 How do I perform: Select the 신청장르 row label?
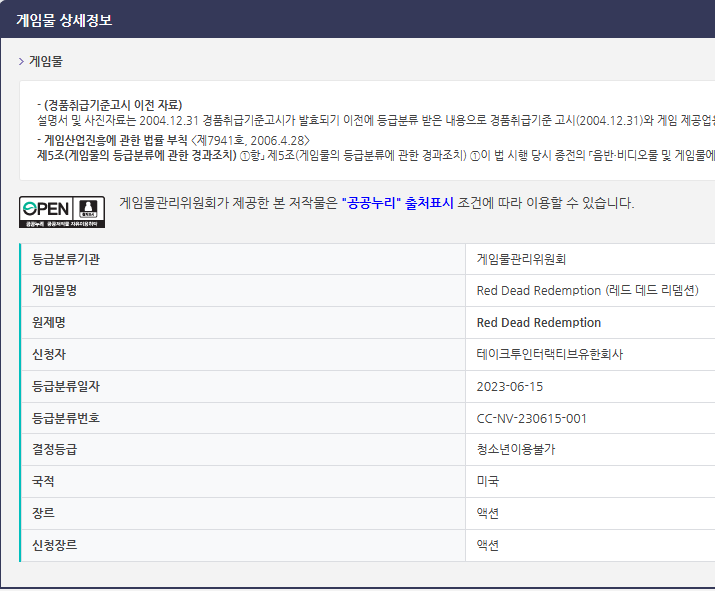[x=54, y=545]
